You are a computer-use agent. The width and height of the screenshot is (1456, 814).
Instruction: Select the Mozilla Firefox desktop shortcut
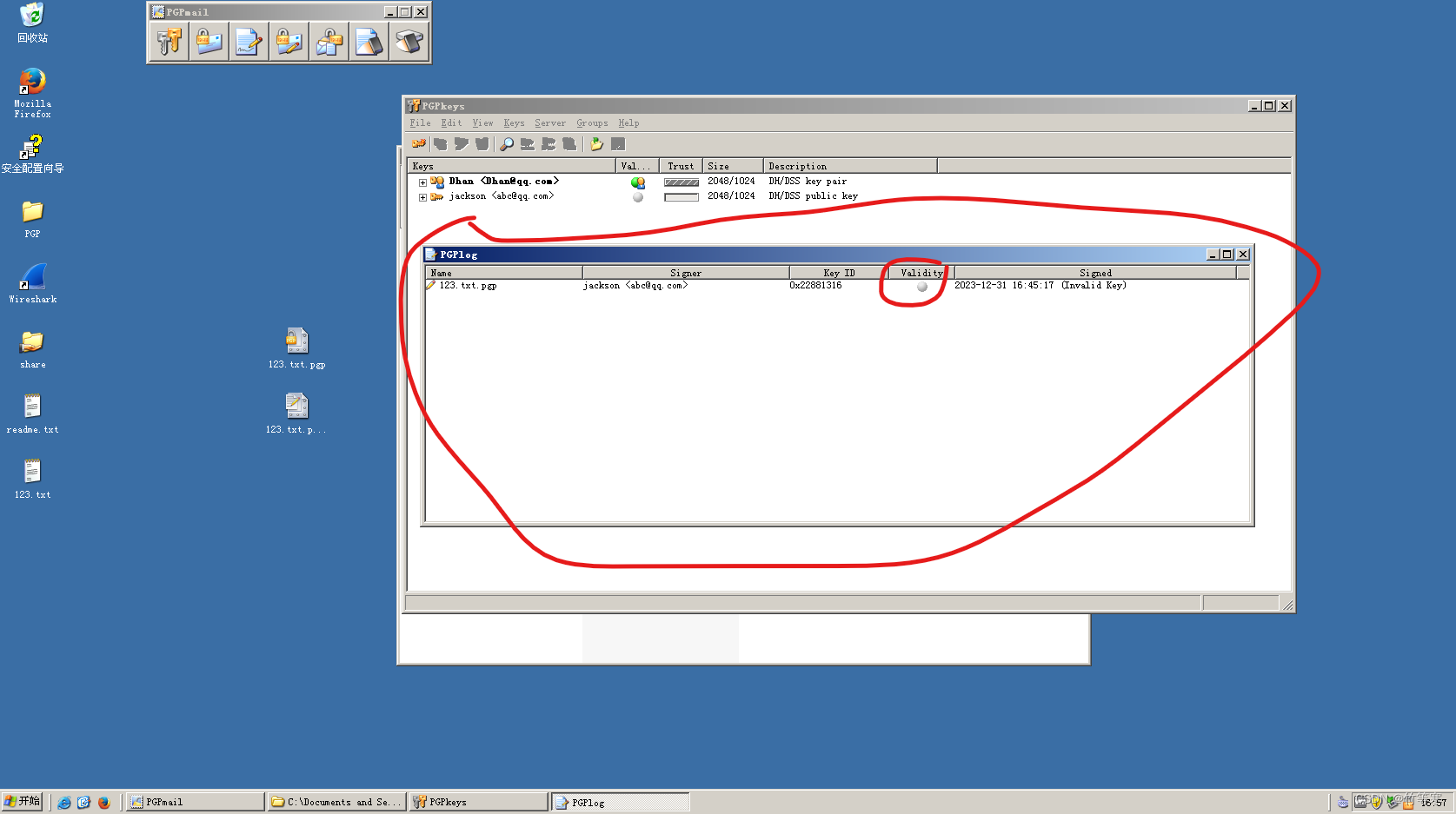(32, 93)
